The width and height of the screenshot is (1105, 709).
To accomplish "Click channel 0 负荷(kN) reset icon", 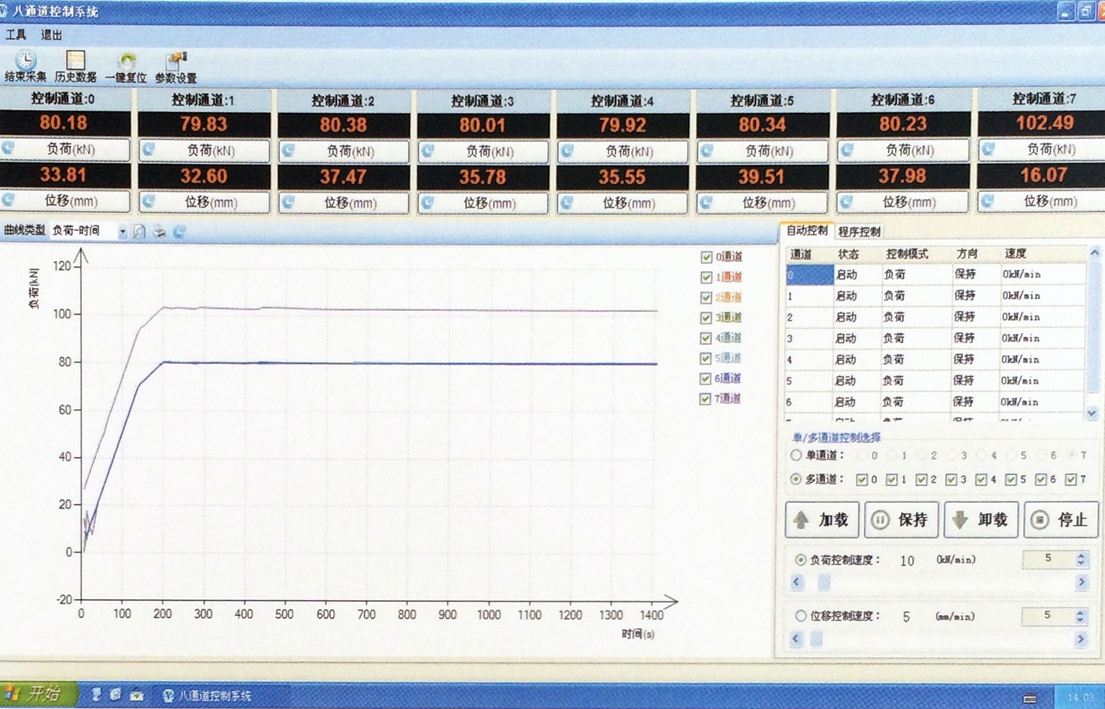I will click(9, 150).
